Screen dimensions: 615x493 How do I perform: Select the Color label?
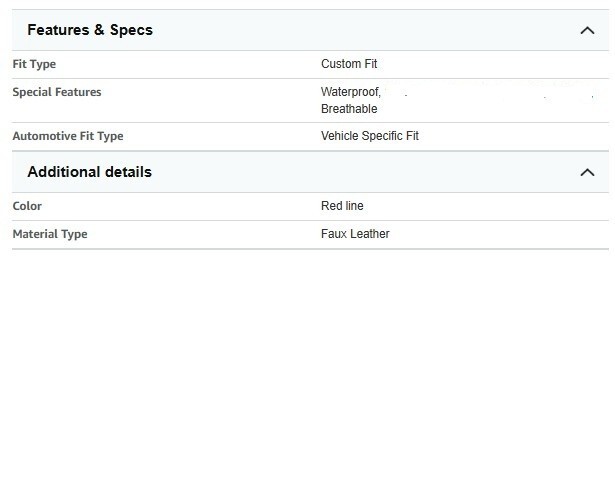27,206
